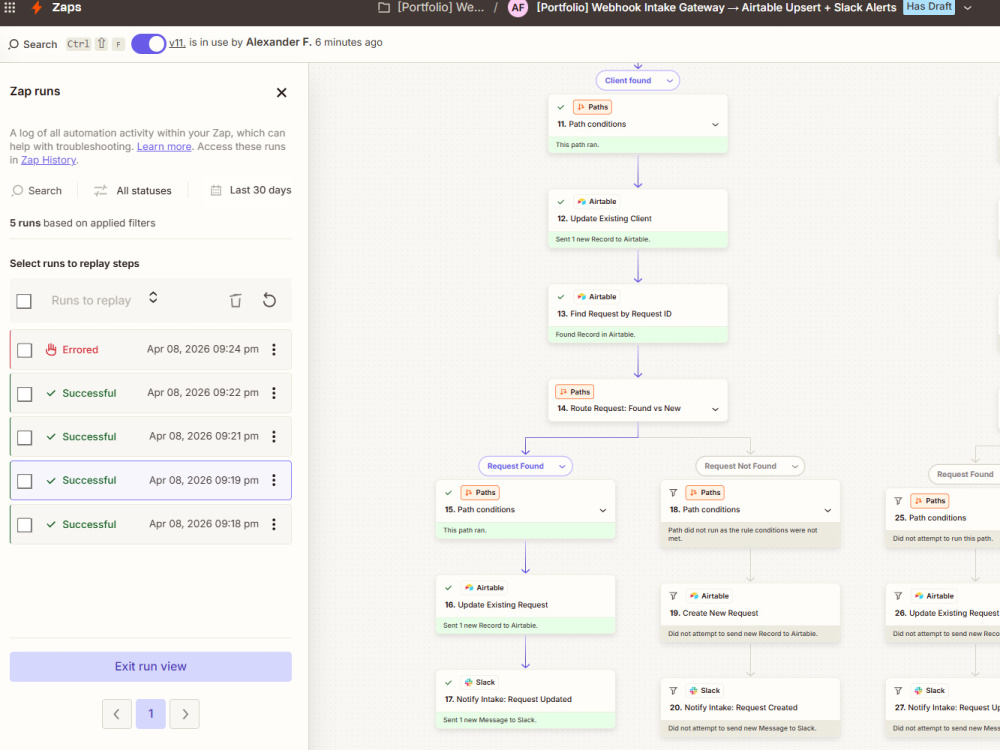Screen dimensions: 1000x750
Task: Click Airtable icon on step 16 Update Existing Request
Action: tap(469, 587)
